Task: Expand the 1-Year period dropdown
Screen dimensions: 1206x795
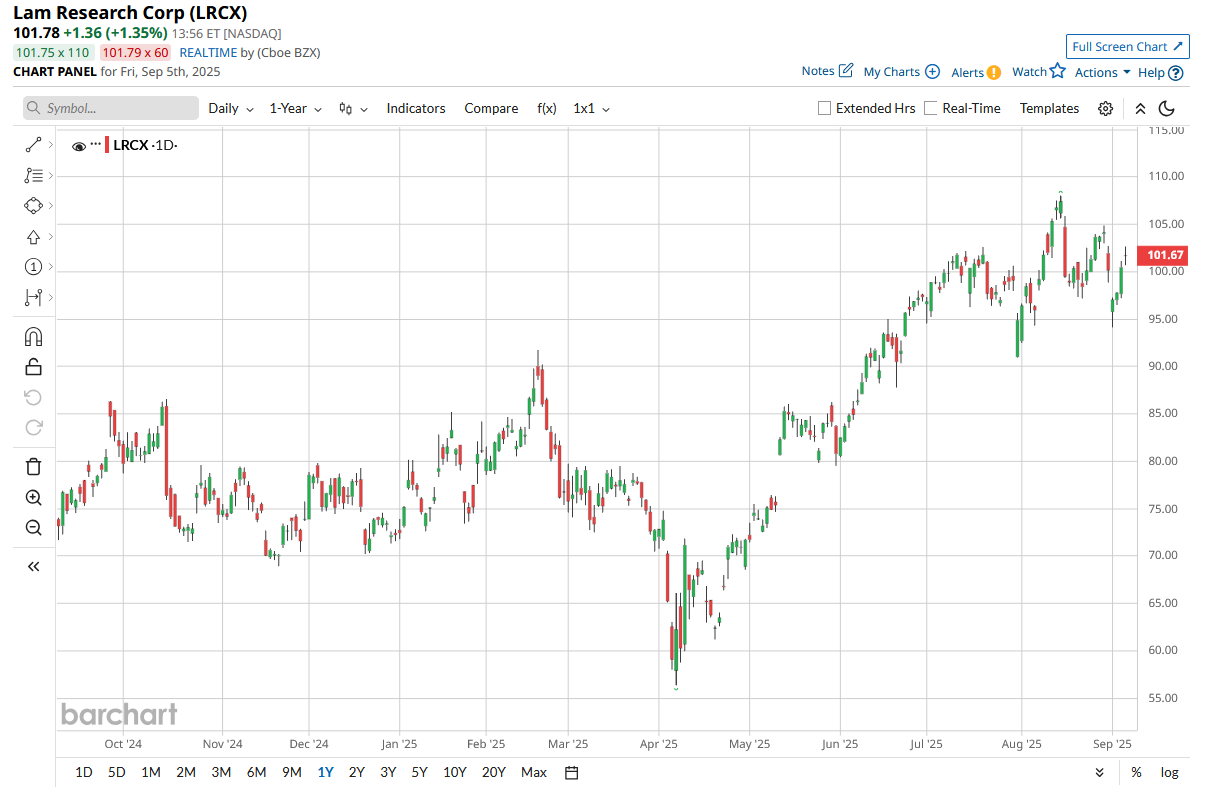Action: [x=296, y=108]
